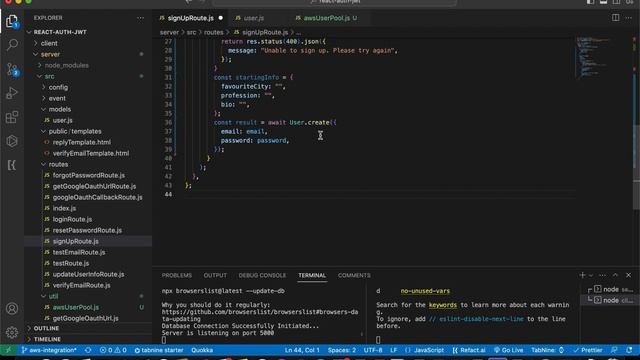Image resolution: width=640 pixels, height=360 pixels.
Task: Expand the config folder
Action: (58, 87)
